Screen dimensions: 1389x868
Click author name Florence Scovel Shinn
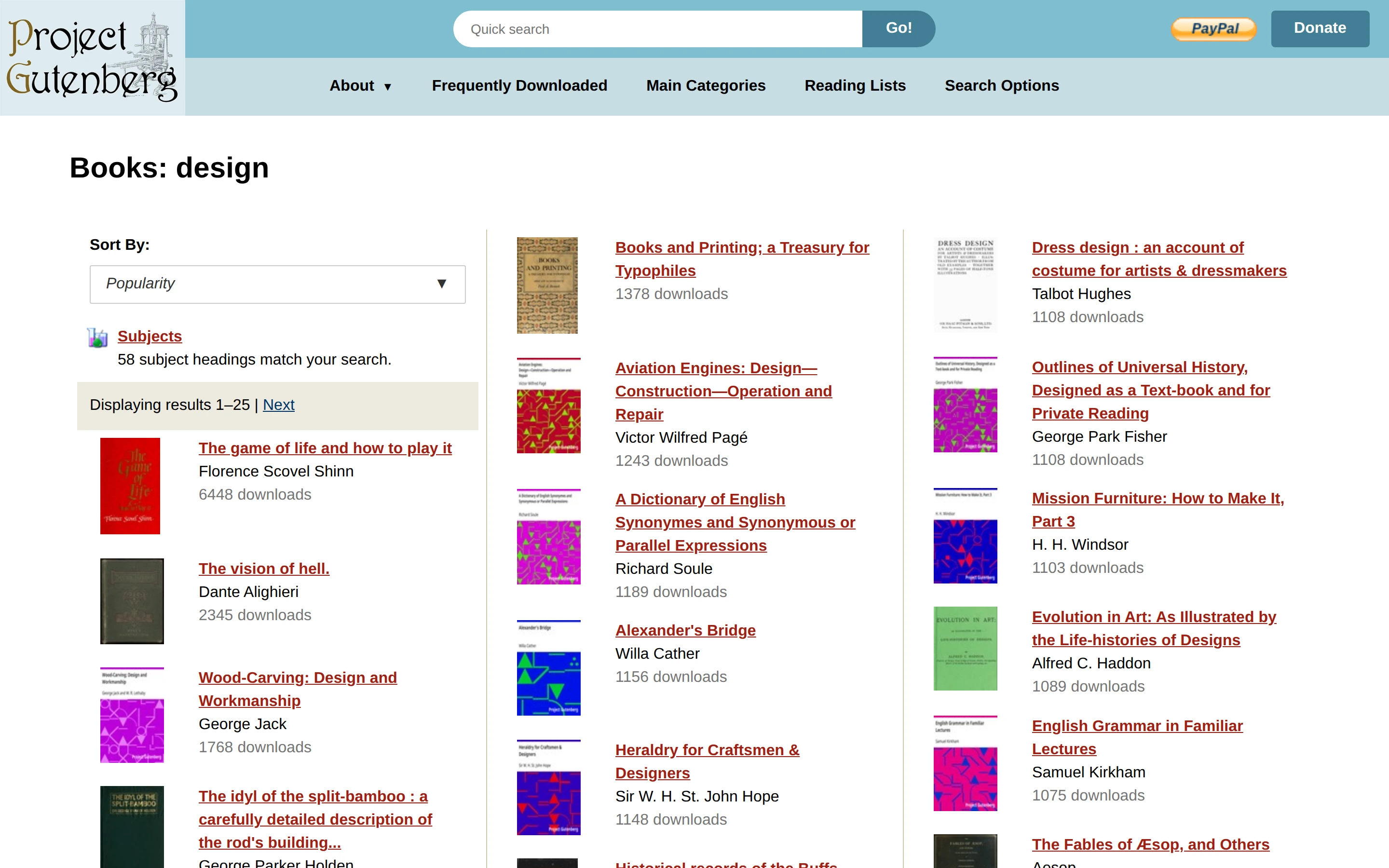pos(276,471)
